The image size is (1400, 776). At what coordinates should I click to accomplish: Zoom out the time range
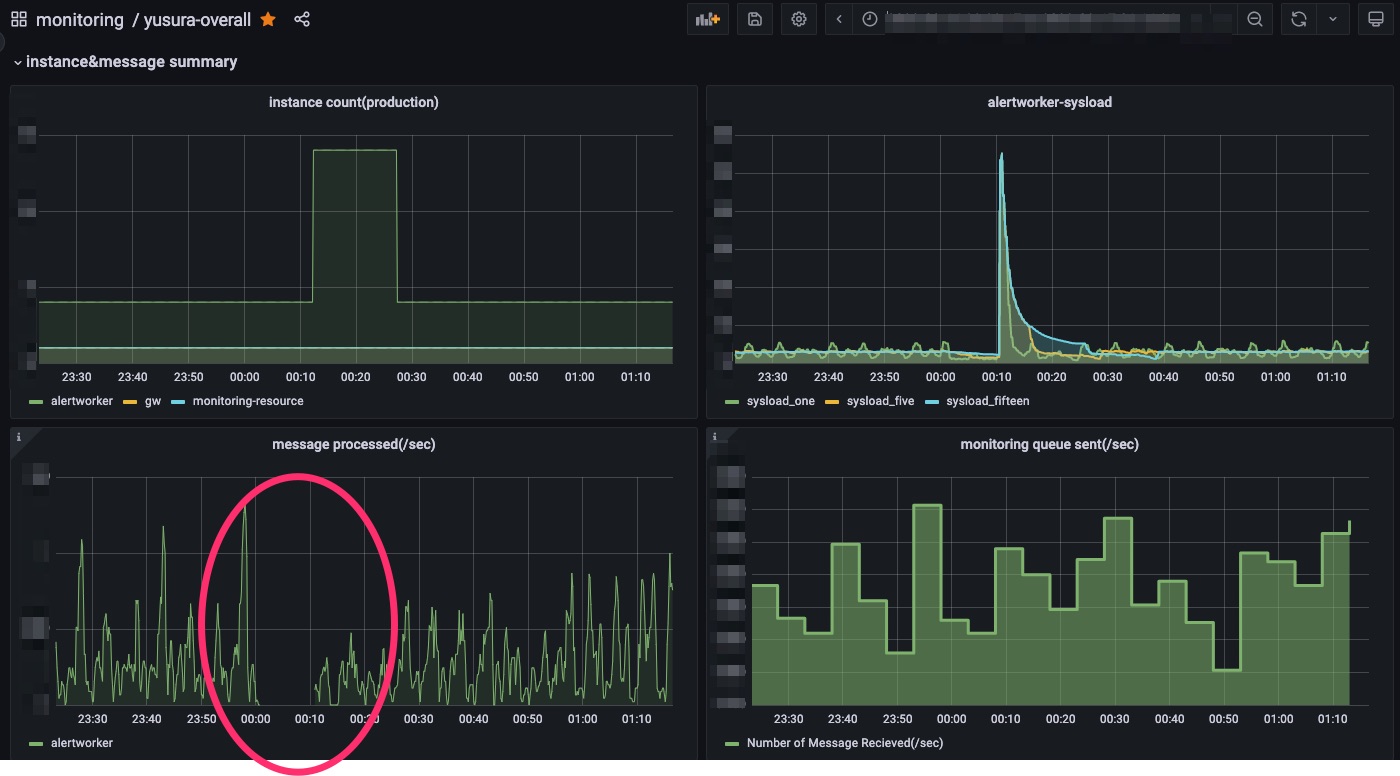[x=1254, y=19]
